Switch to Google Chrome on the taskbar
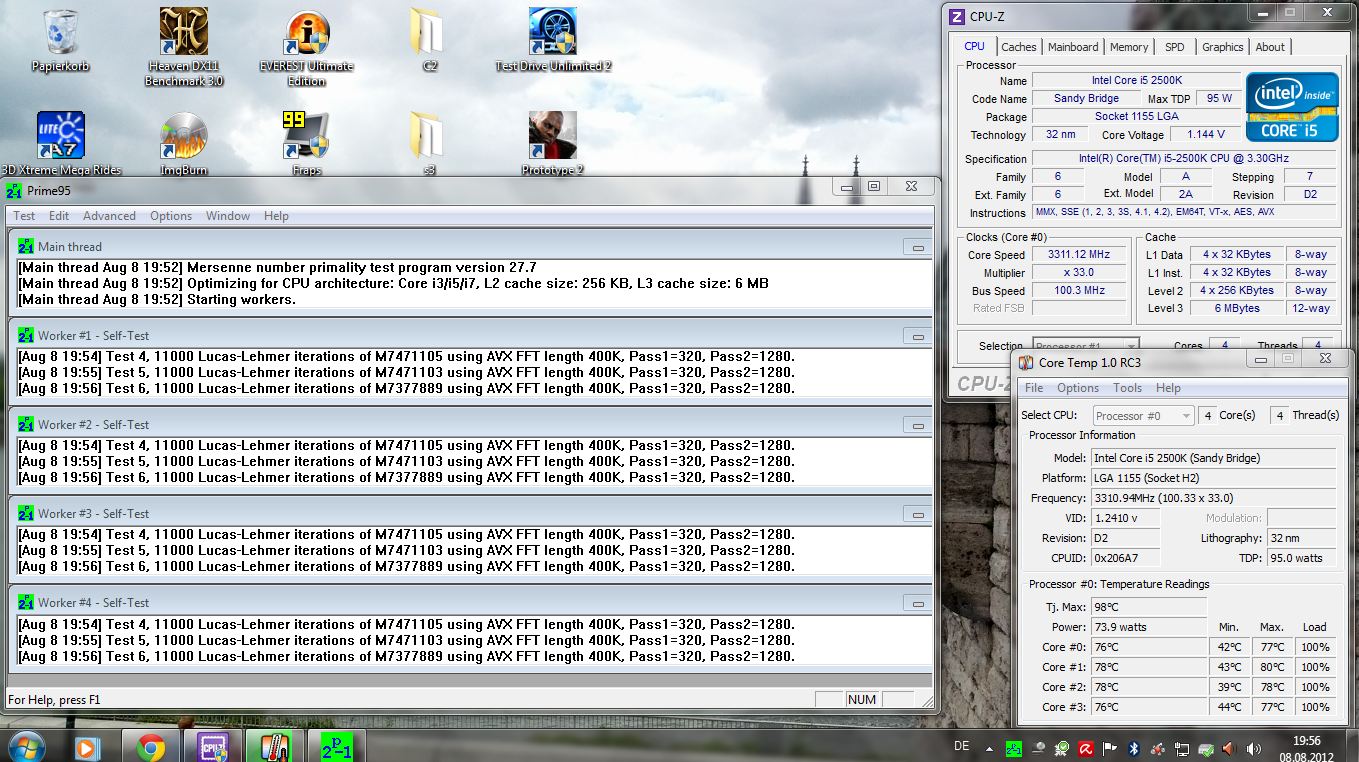 tap(151, 746)
